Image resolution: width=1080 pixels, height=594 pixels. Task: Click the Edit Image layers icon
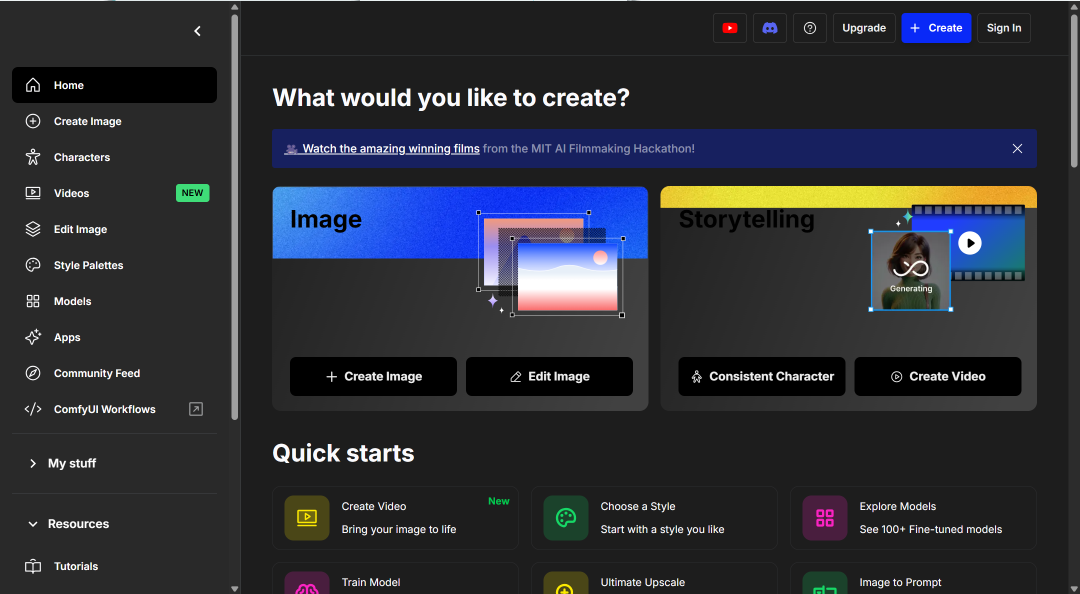coord(33,229)
